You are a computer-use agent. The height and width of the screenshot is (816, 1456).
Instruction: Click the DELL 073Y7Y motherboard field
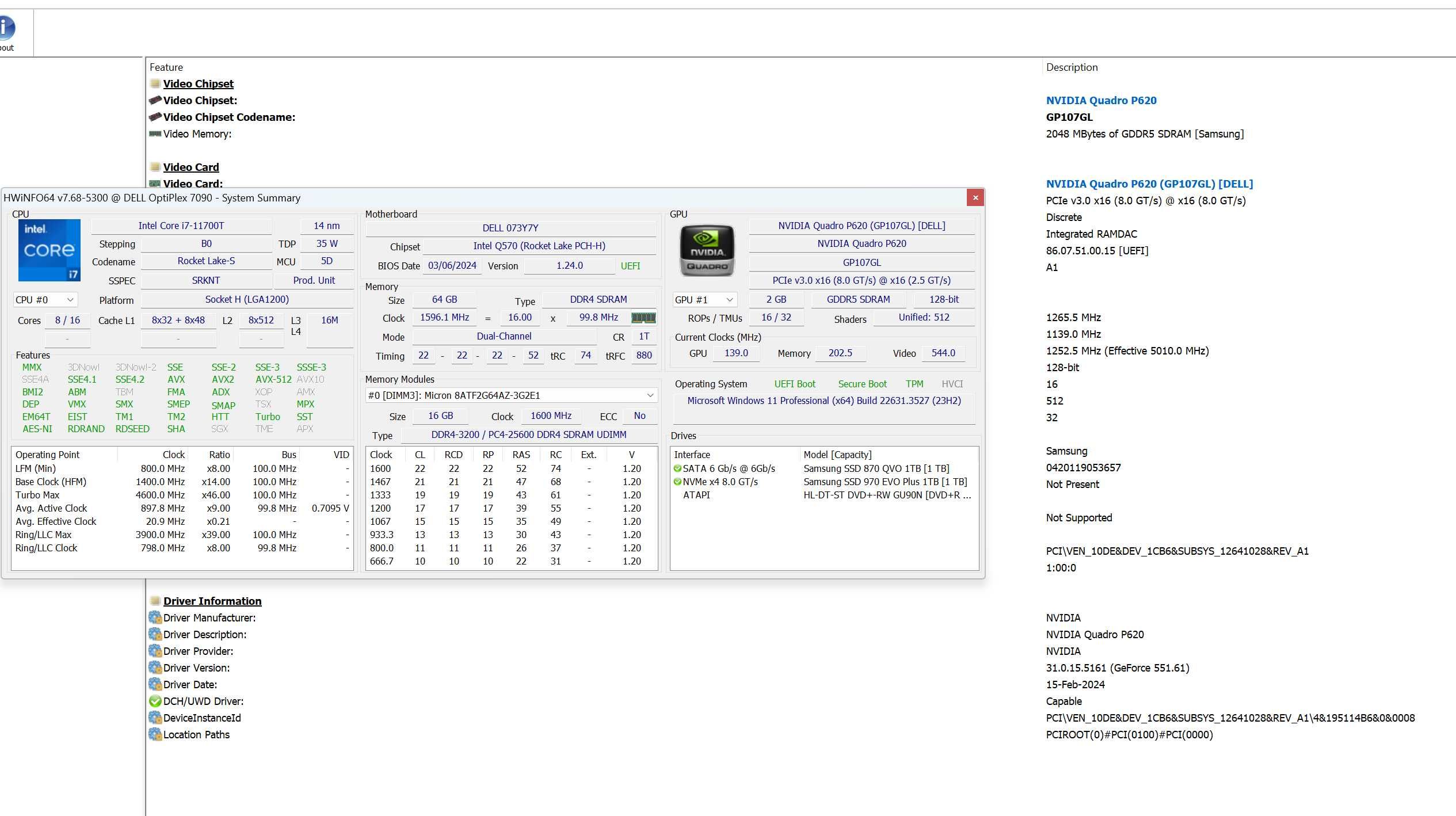(x=510, y=228)
